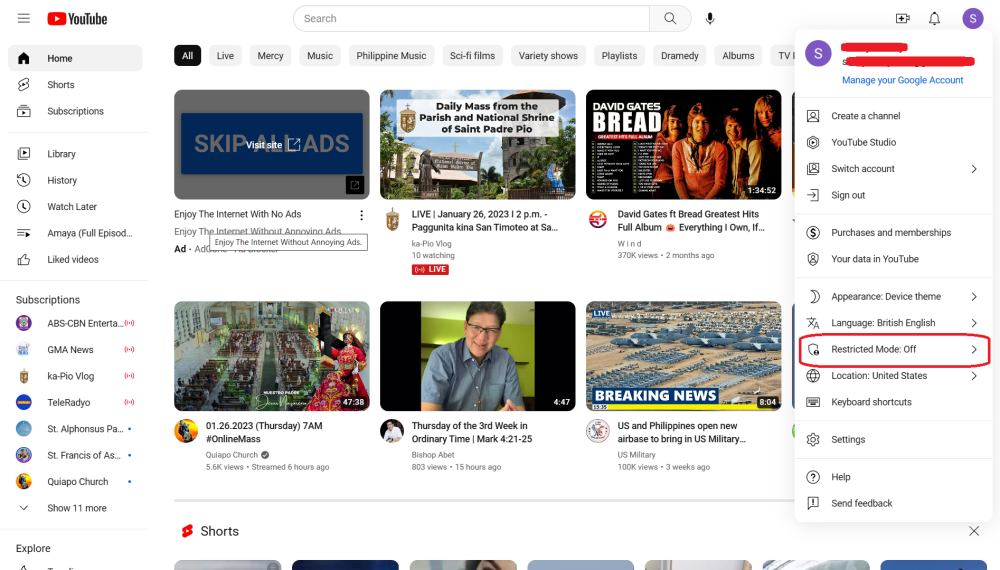Open TeleRadyo subscription channel
1000x570 pixels.
pyautogui.click(x=75, y=402)
